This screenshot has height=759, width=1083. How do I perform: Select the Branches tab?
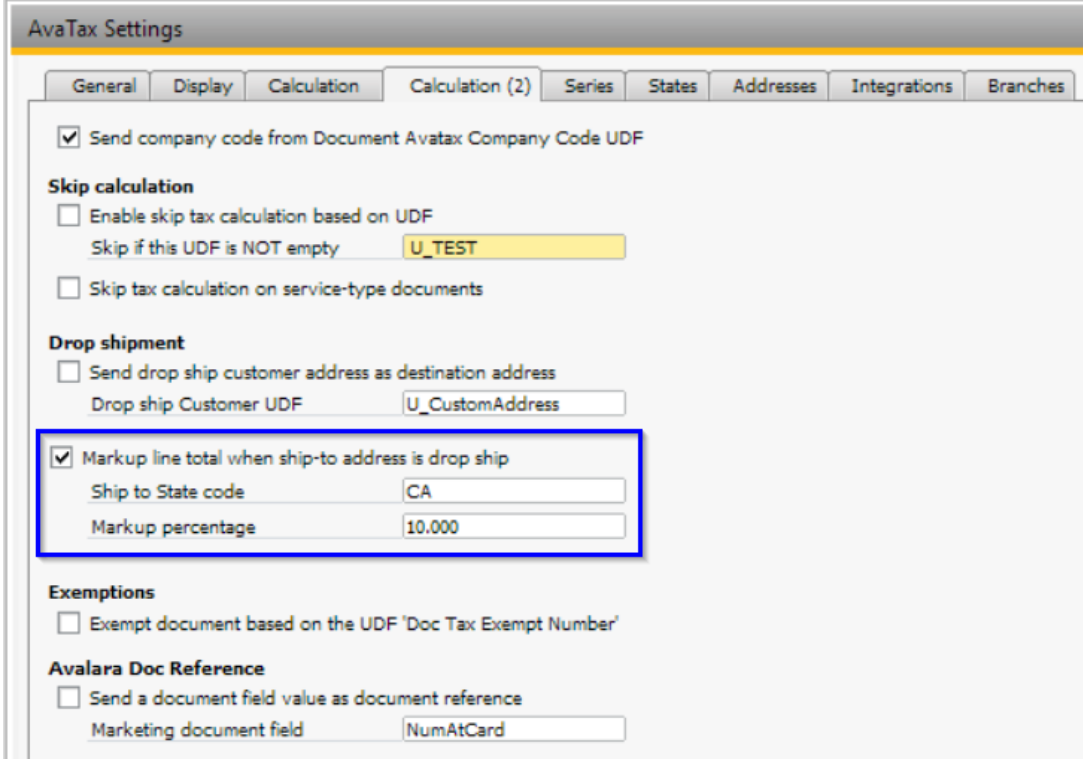click(x=1020, y=86)
